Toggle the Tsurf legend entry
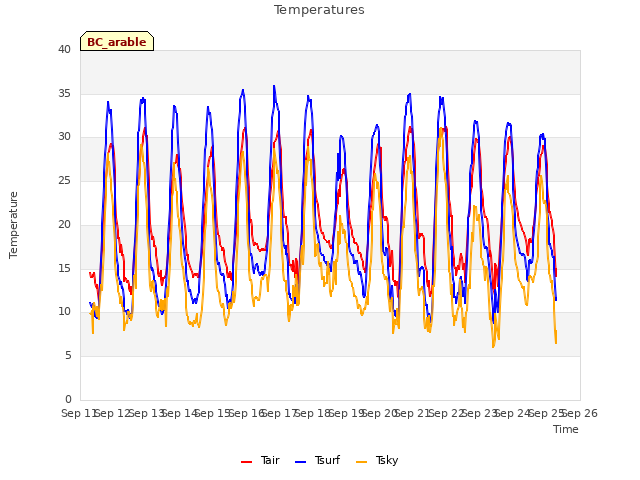Image resolution: width=640 pixels, height=480 pixels. tap(318, 460)
